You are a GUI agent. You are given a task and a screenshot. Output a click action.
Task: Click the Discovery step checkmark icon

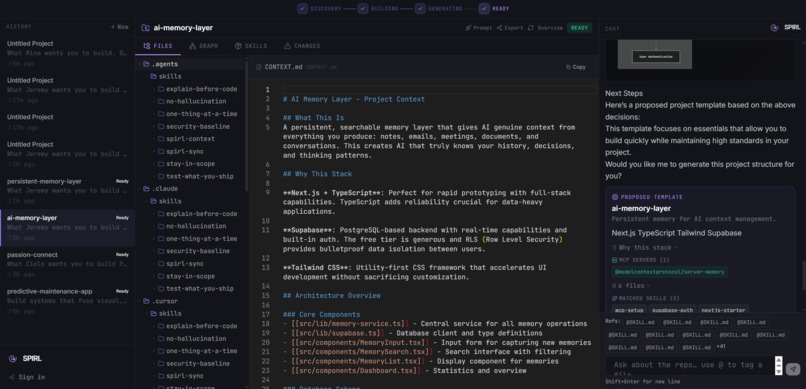302,8
